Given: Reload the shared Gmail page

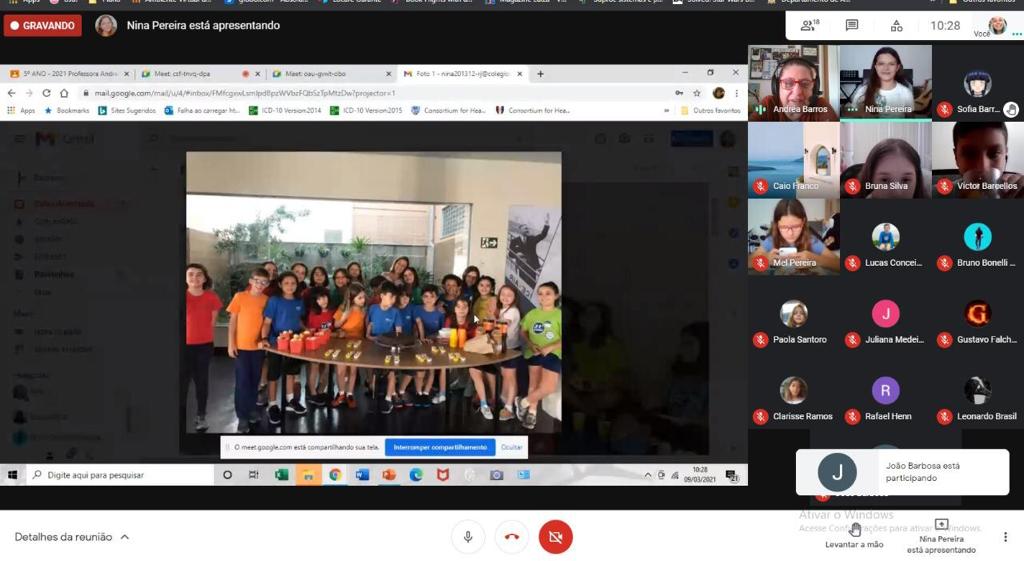Looking at the screenshot, I should coord(46,93).
